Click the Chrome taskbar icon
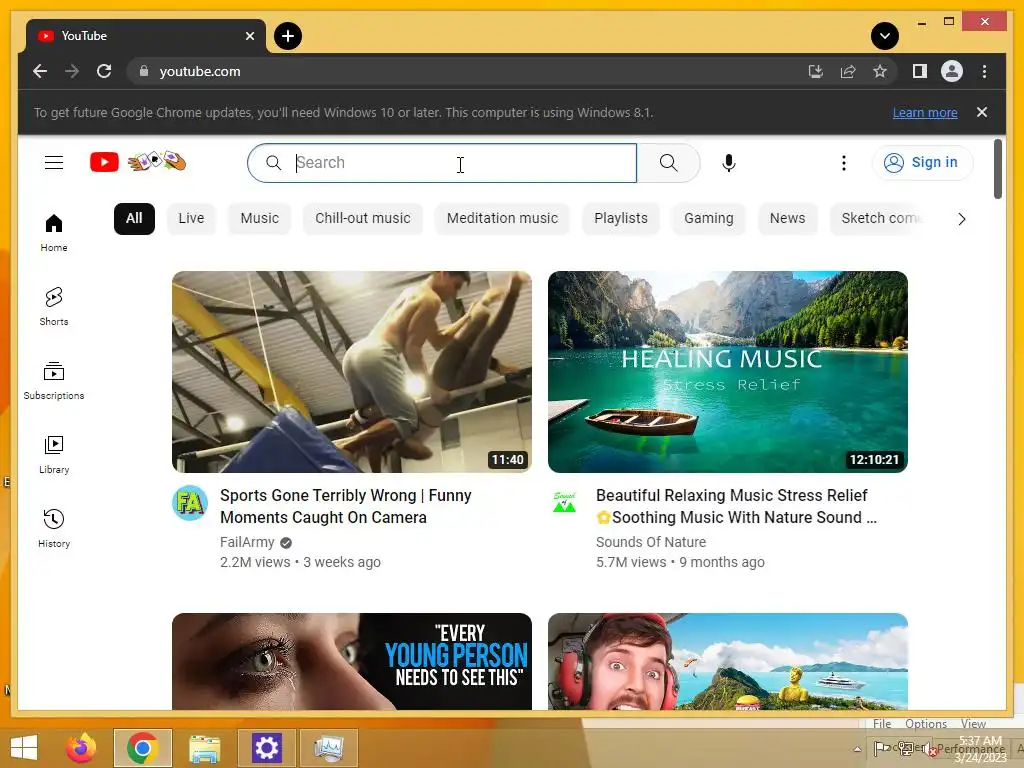1024x768 pixels. coord(142,748)
